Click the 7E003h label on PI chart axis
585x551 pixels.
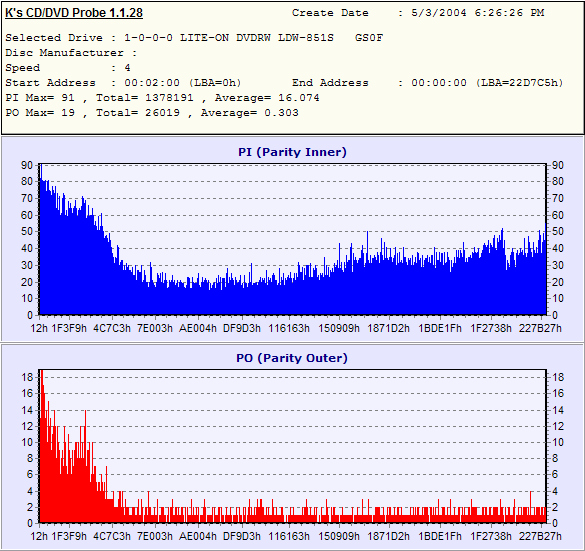tap(155, 328)
